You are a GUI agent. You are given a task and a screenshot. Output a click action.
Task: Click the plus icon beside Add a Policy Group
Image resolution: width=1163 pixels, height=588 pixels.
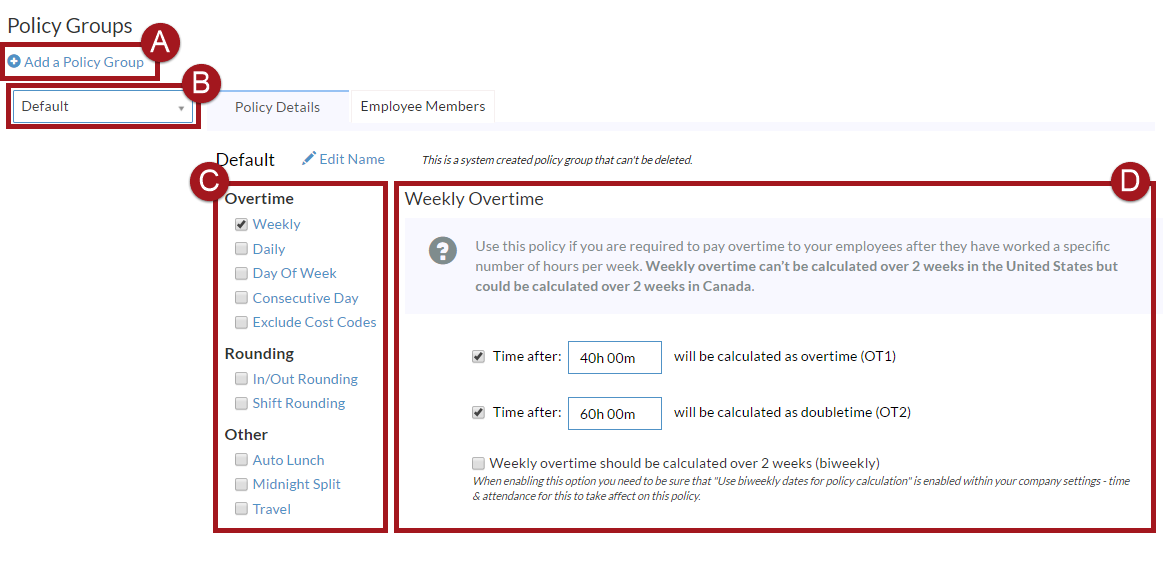14,62
